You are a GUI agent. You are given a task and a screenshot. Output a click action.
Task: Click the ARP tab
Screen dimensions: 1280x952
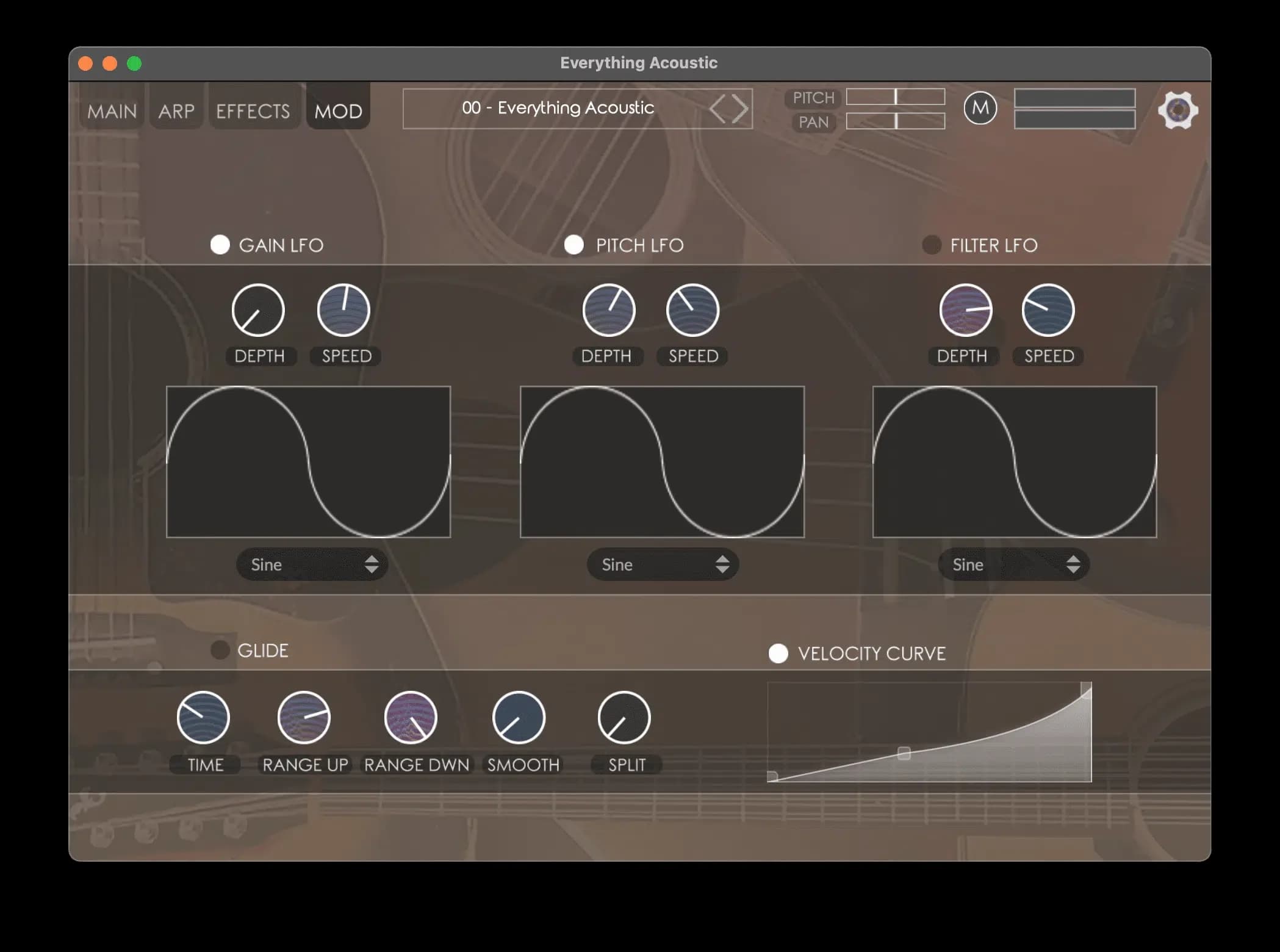176,110
